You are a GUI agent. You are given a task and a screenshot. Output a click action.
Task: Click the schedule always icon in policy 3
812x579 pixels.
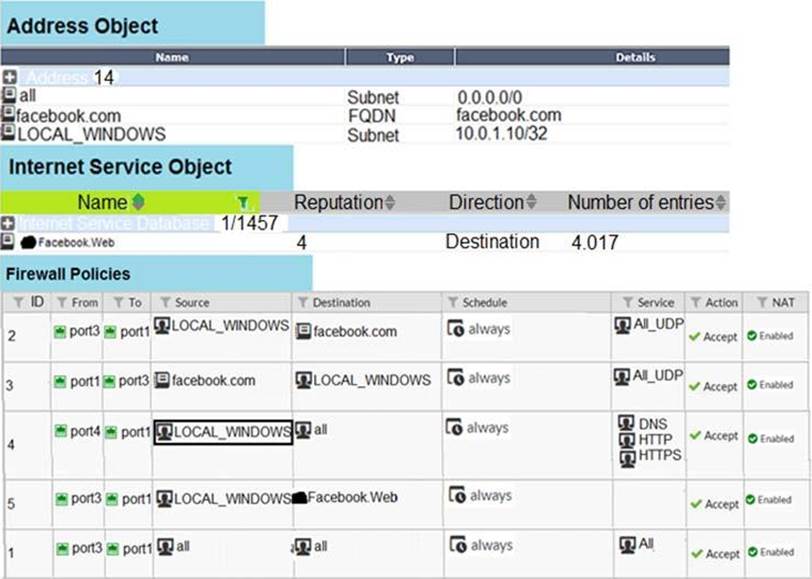(456, 379)
